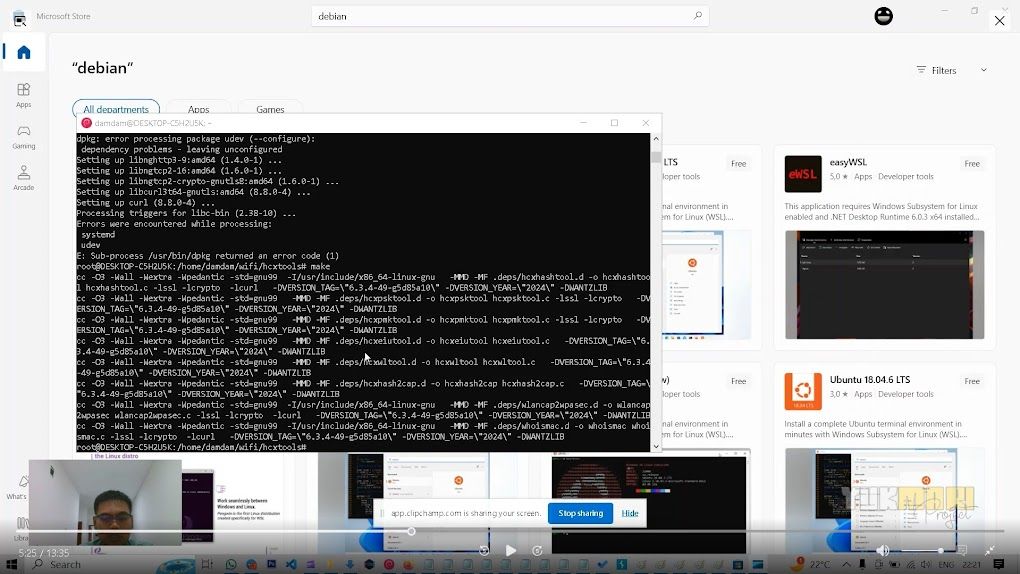Click inside the Store search field containing 'debian'

(510, 16)
